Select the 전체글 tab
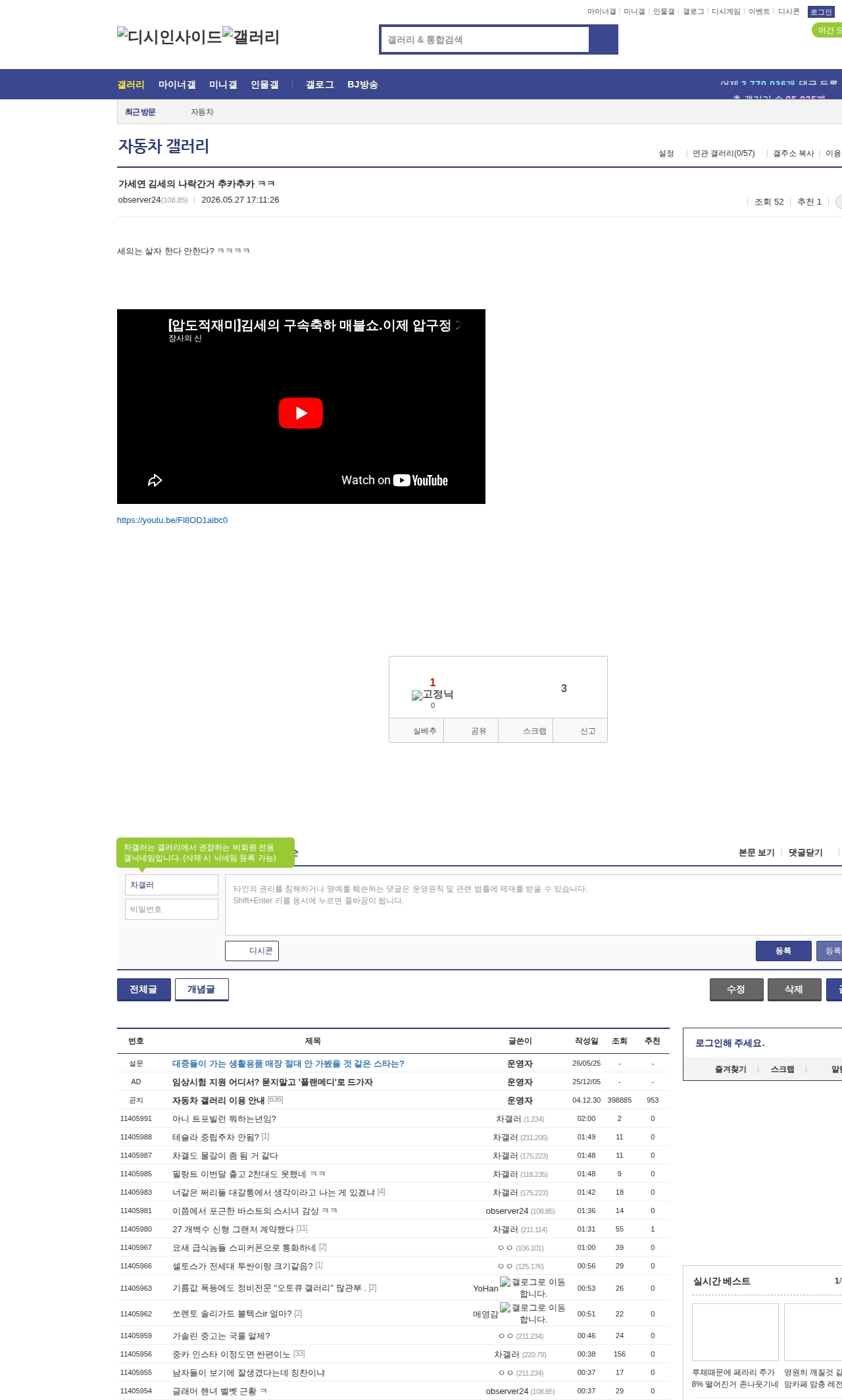The height and width of the screenshot is (1400, 842). point(143,989)
